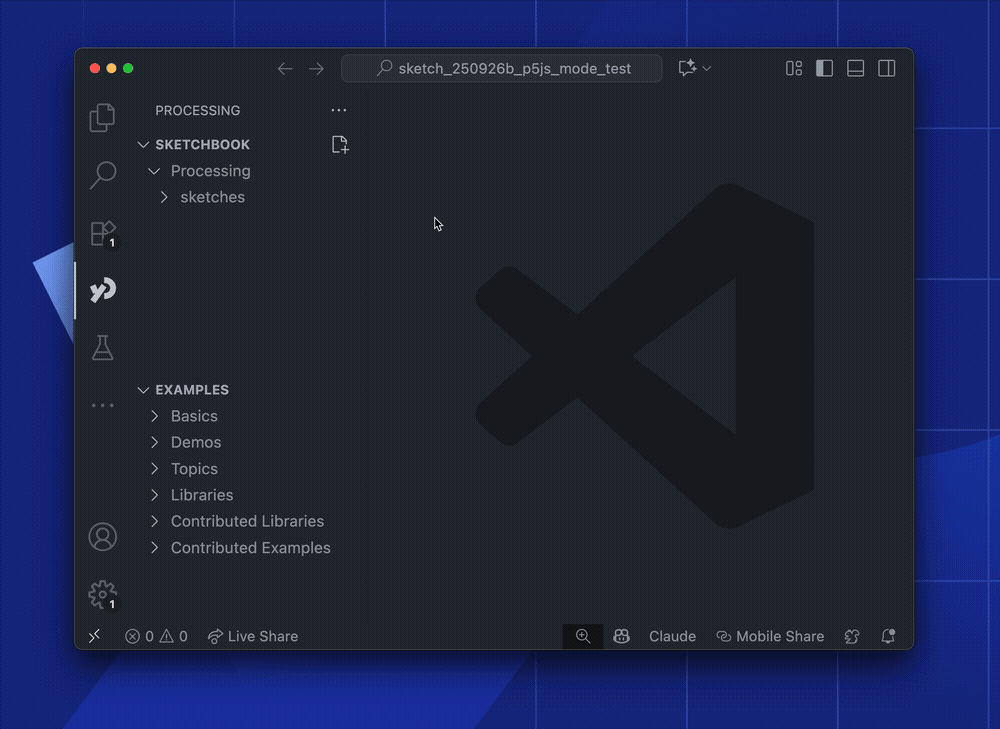This screenshot has width=1000, height=729.
Task: Click Live Share in status bar
Action: (252, 636)
